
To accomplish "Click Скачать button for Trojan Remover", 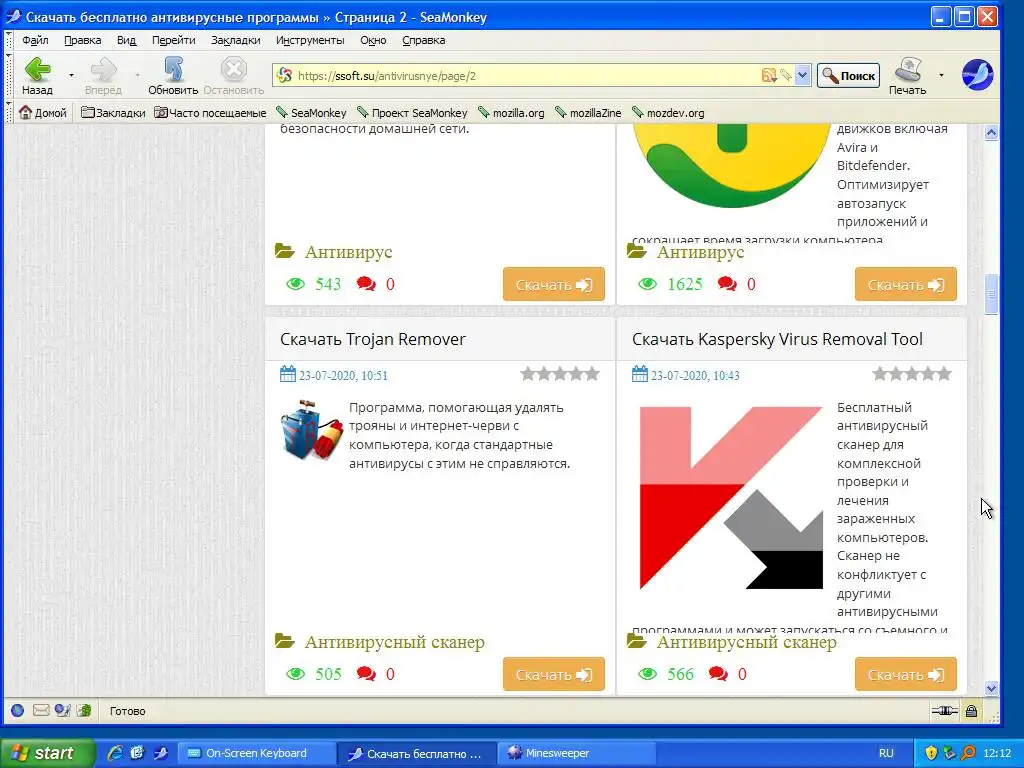I will click(554, 675).
